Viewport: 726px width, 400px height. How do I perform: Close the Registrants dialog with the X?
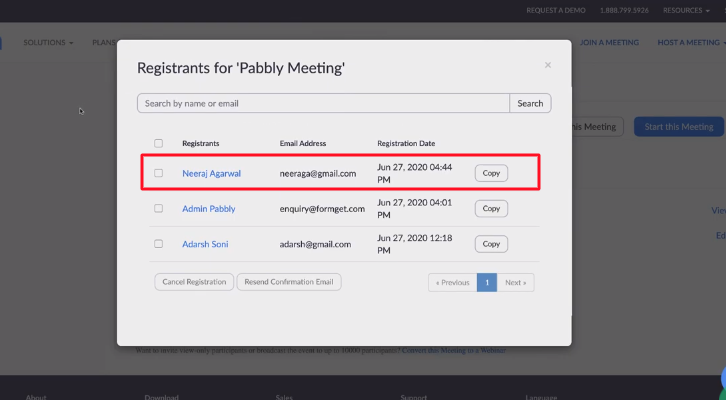(x=548, y=65)
